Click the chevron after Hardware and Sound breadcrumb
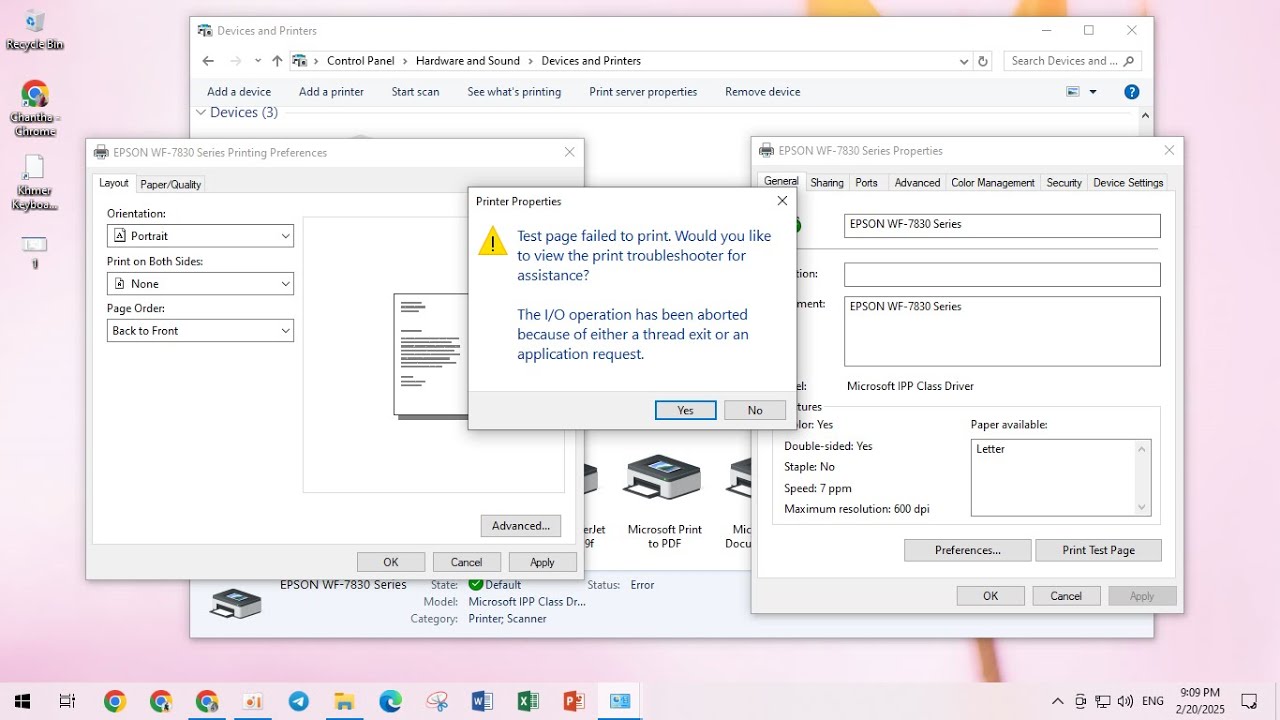This screenshot has height=720, width=1280. click(530, 61)
